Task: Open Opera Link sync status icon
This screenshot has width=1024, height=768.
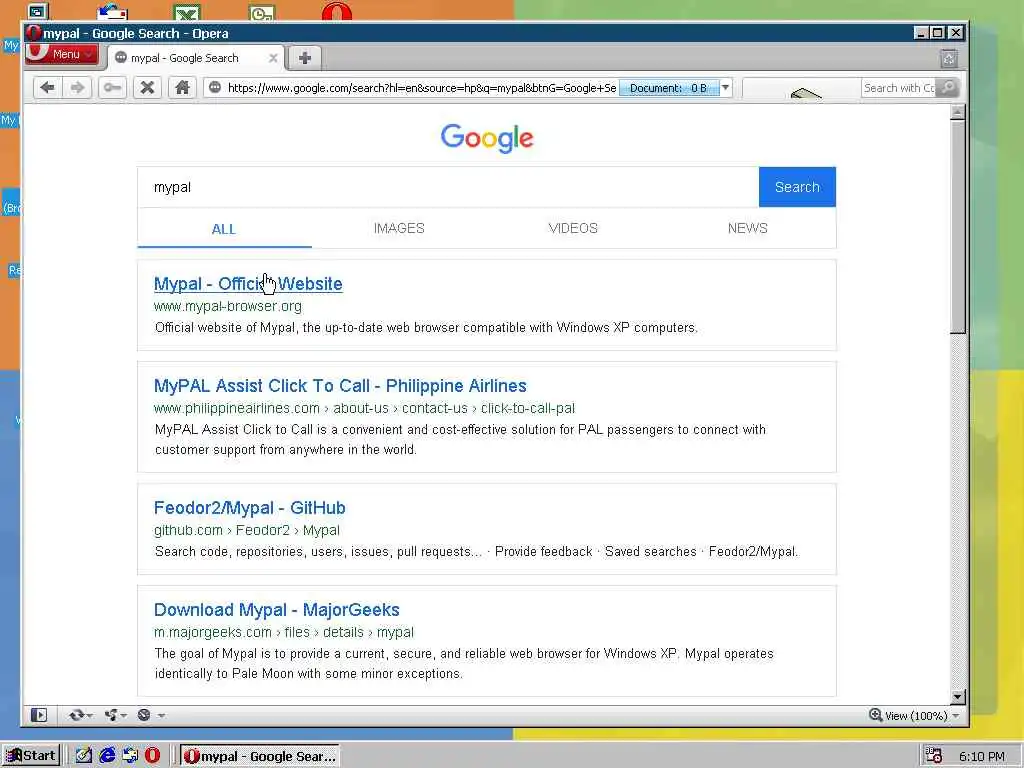Action: (76, 715)
